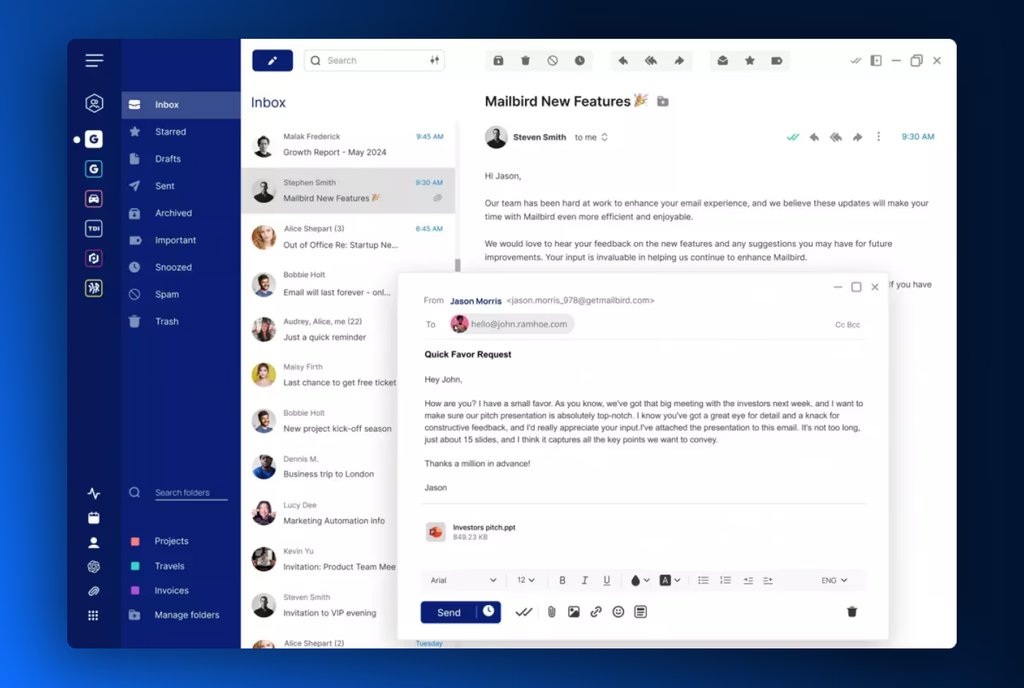The image size is (1024, 688).
Task: Click reply all in the top toolbar
Action: click(x=651, y=61)
